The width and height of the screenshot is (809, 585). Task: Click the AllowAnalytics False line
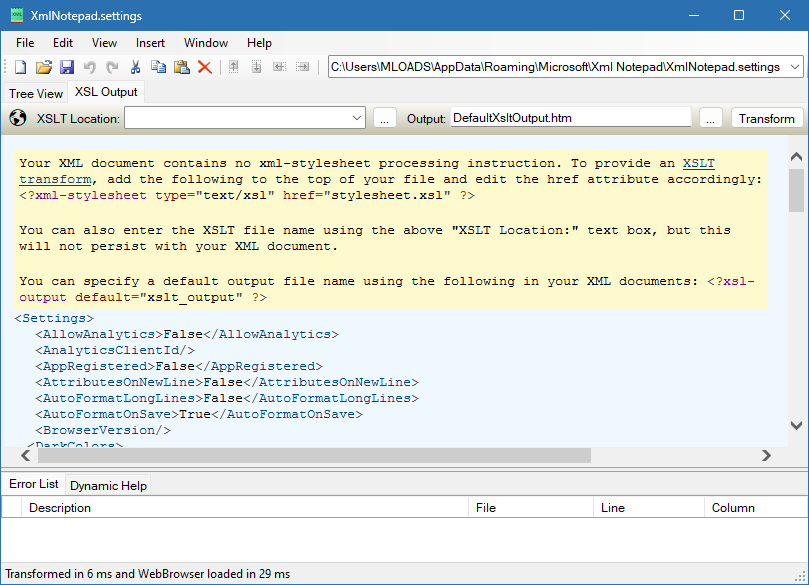click(x=187, y=334)
